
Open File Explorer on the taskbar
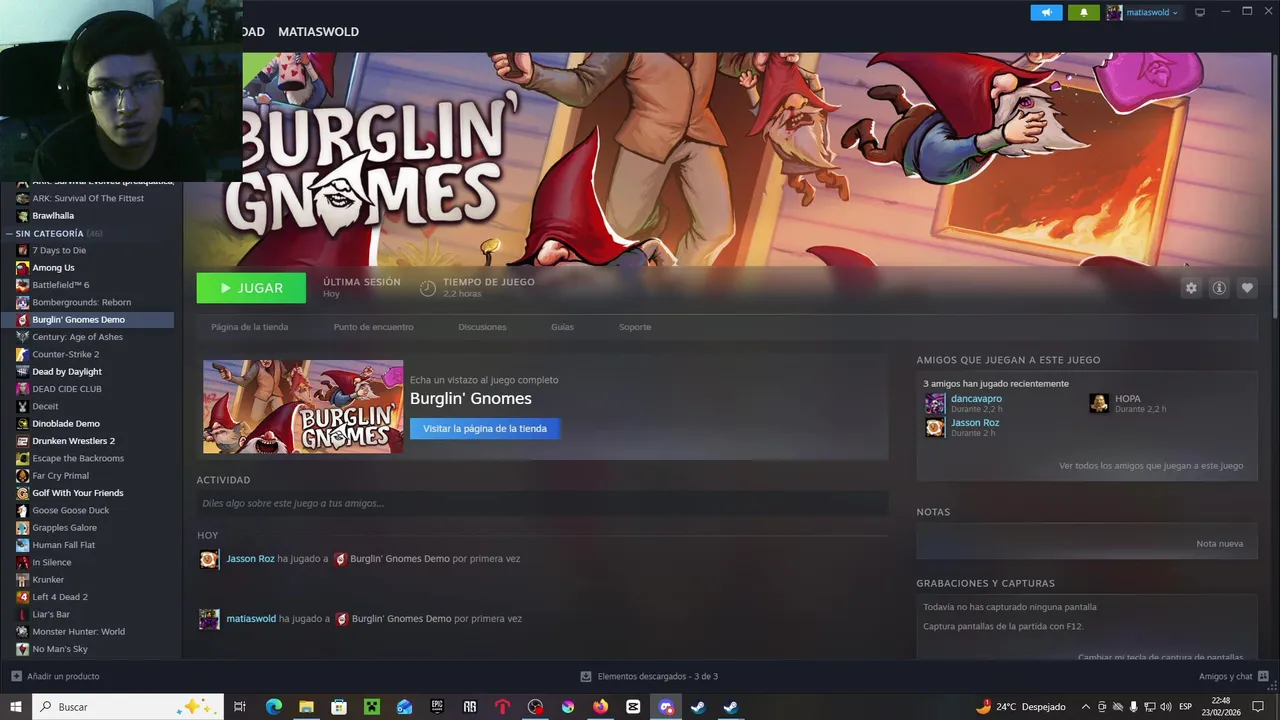(306, 707)
